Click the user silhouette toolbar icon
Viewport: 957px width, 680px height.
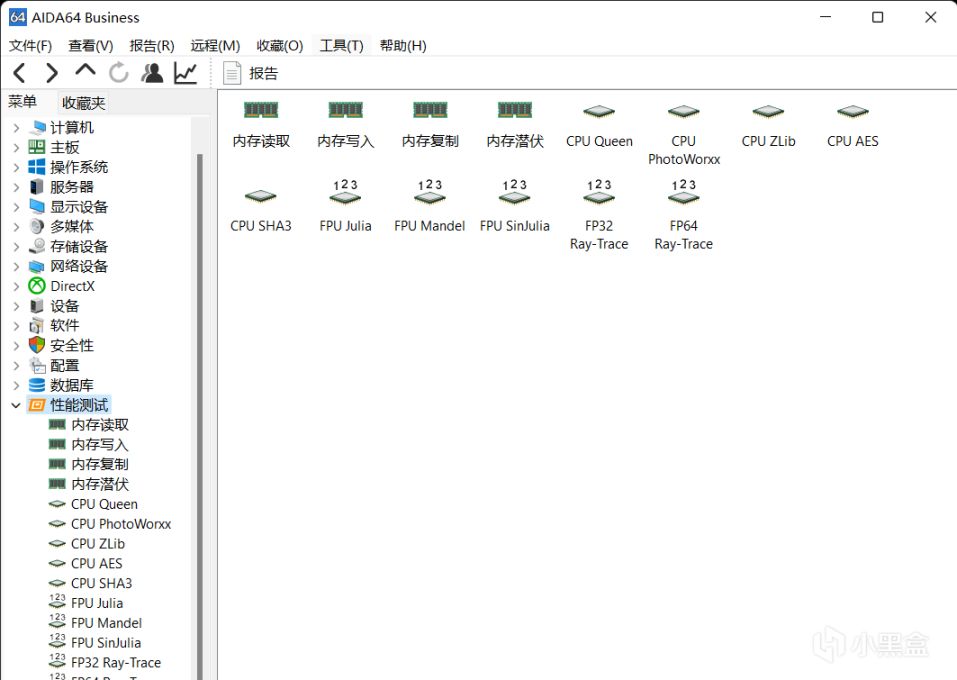[152, 73]
